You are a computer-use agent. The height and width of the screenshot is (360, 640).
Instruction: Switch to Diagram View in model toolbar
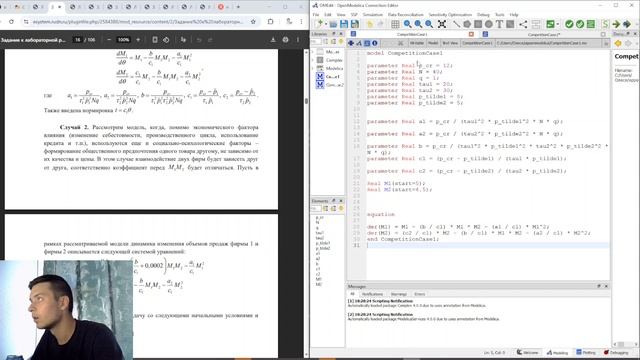click(358, 43)
